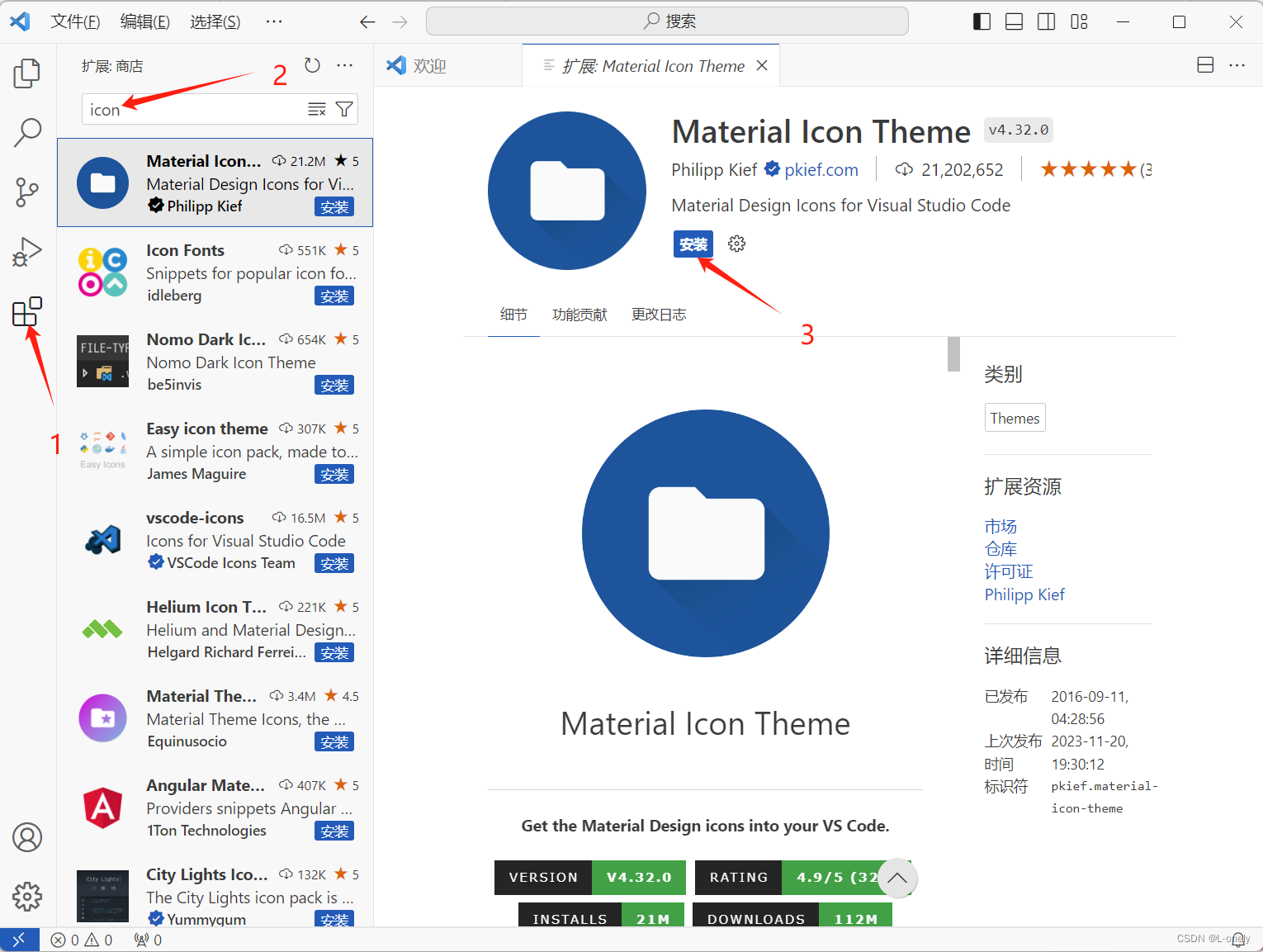
Task: Install the Easy icon theme extension
Action: click(x=334, y=475)
